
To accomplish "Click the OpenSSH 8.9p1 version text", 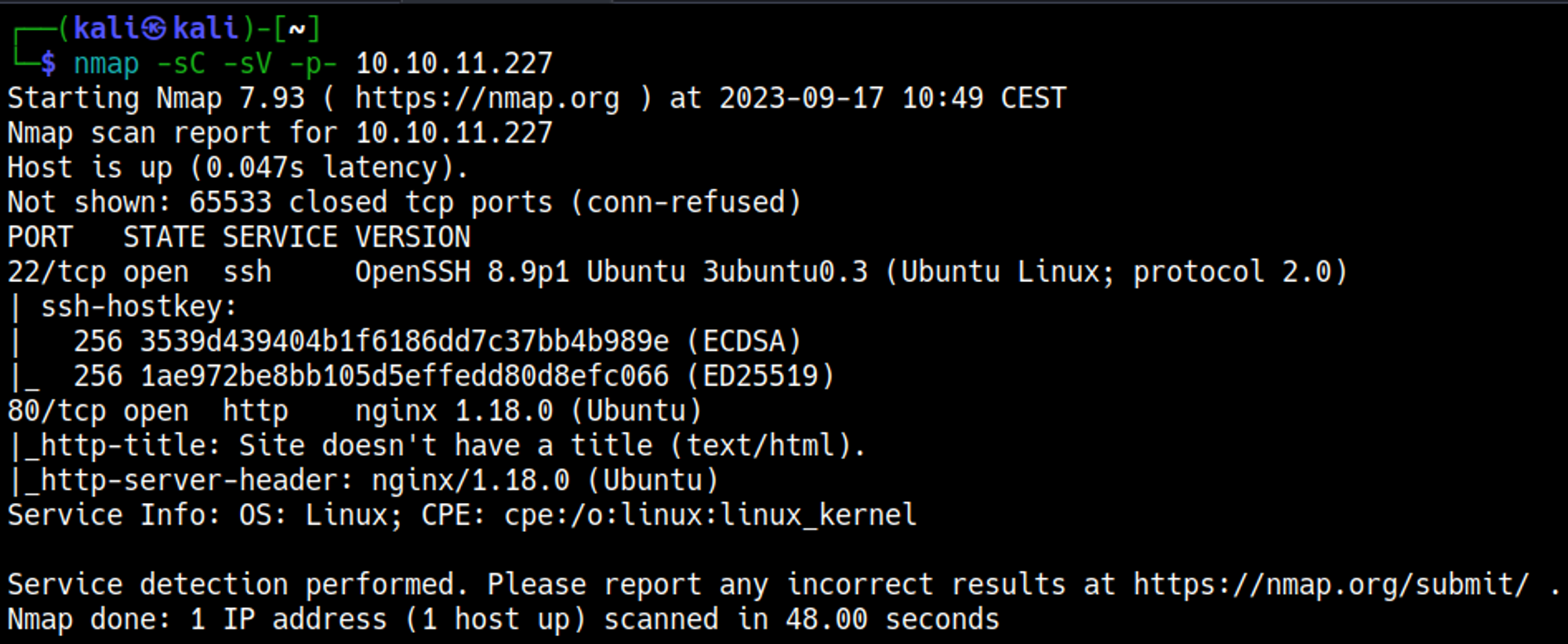I will 462,273.
